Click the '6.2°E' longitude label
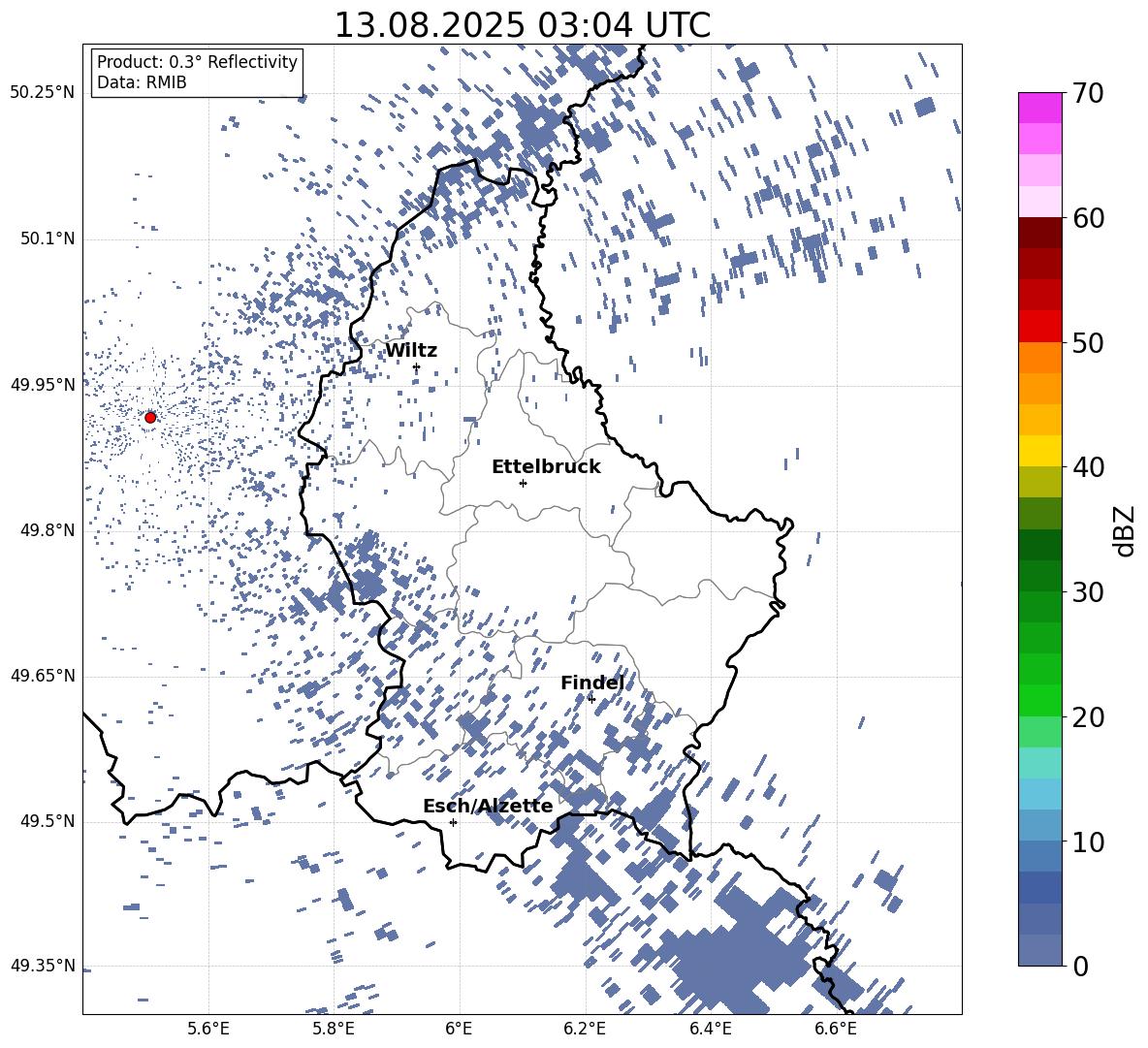This screenshot has height=1048, width=1148. pos(585,1029)
